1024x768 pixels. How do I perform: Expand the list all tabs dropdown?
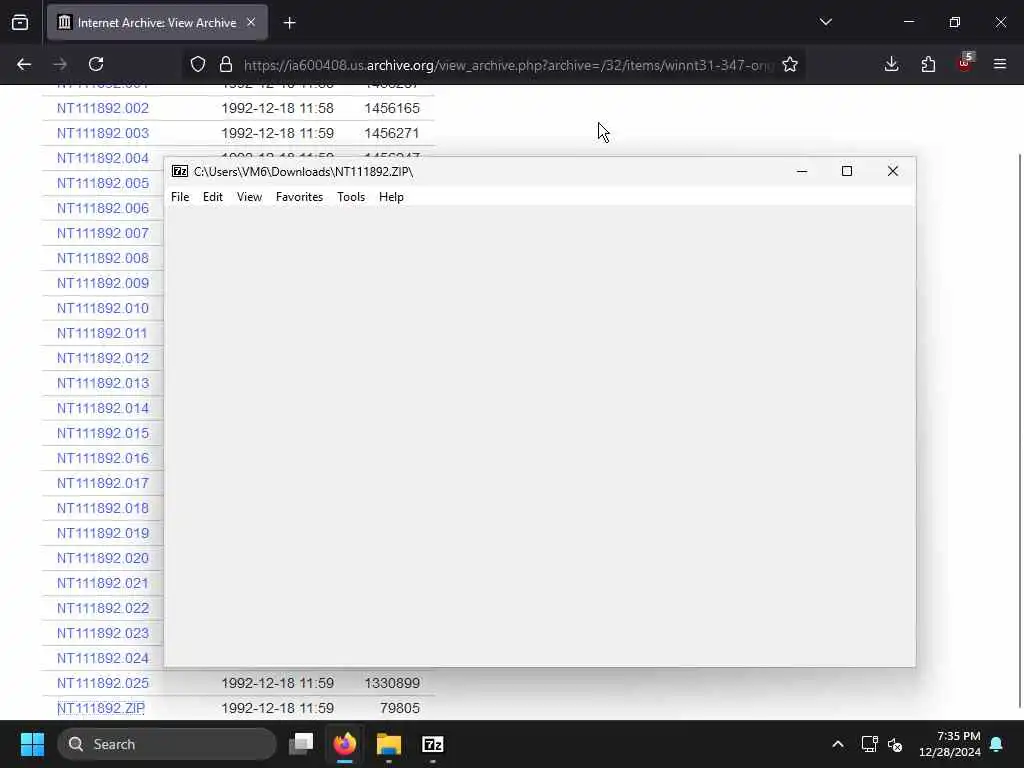(x=826, y=22)
